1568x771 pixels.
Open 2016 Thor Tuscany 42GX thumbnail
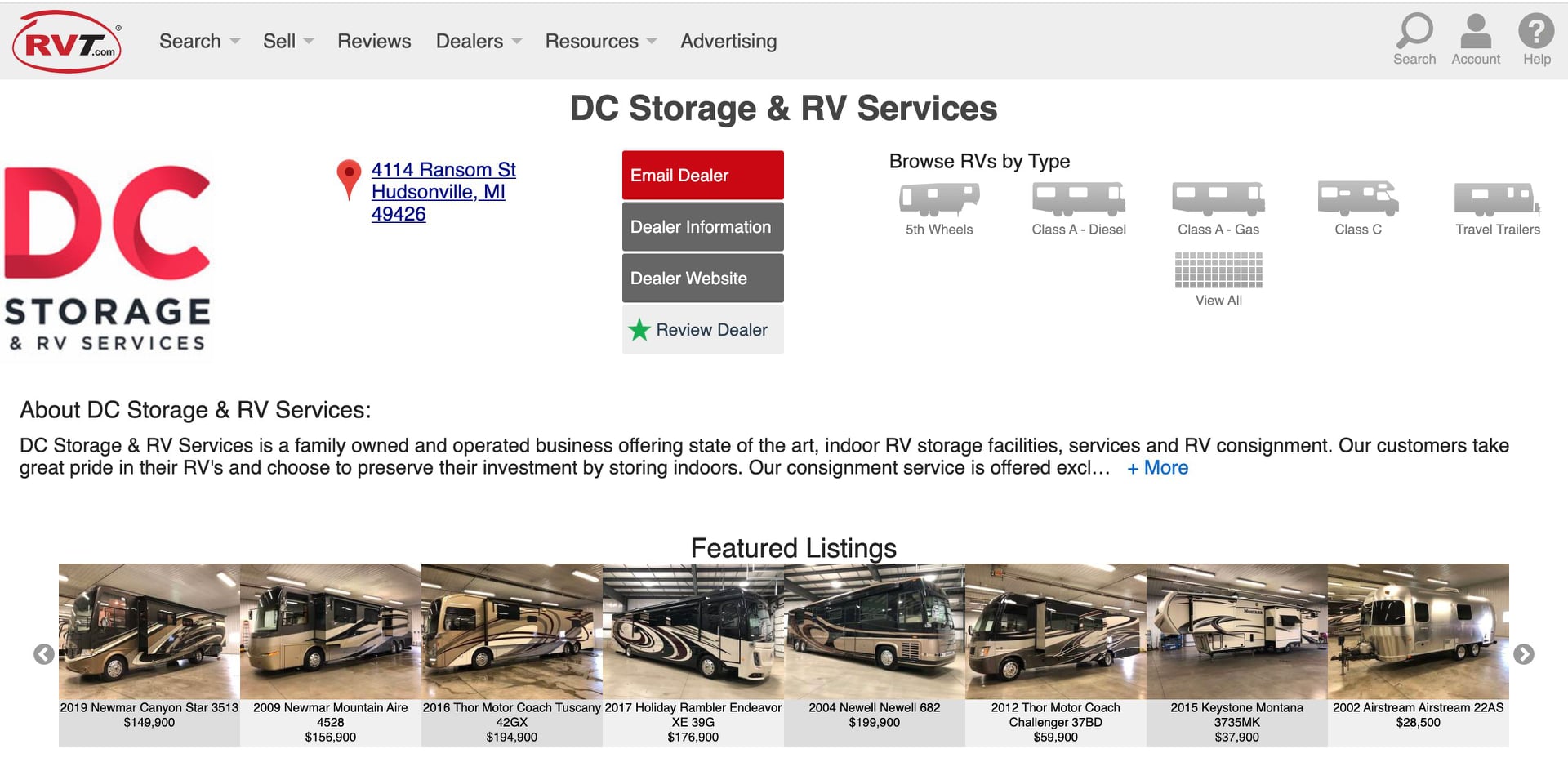click(512, 631)
